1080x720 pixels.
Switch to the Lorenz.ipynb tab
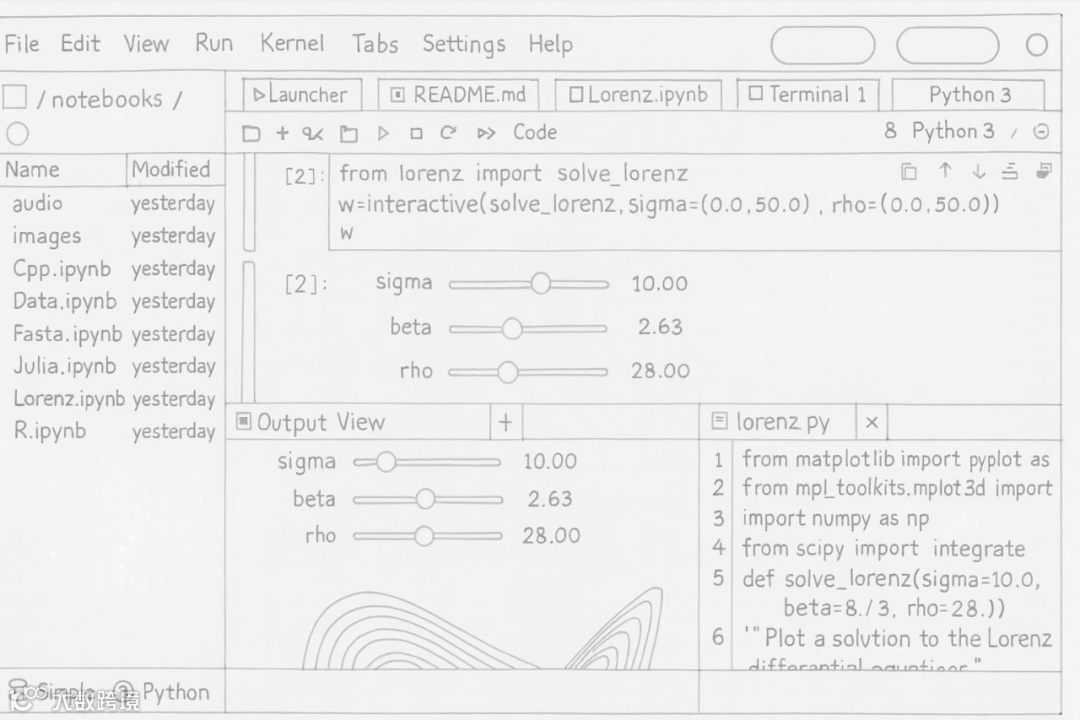[638, 95]
